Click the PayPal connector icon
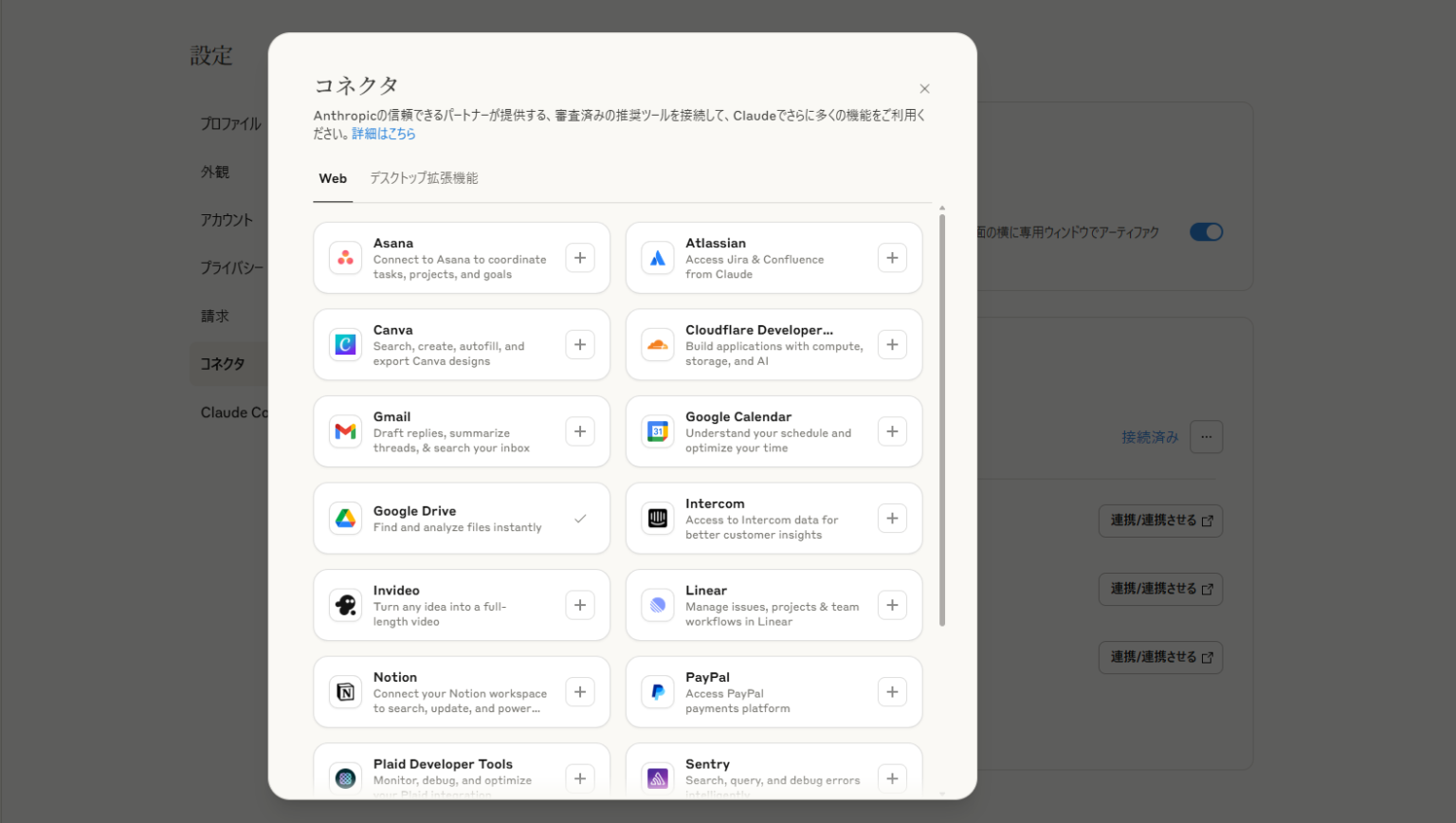Screen dimensions: 1456x823 tap(658, 691)
